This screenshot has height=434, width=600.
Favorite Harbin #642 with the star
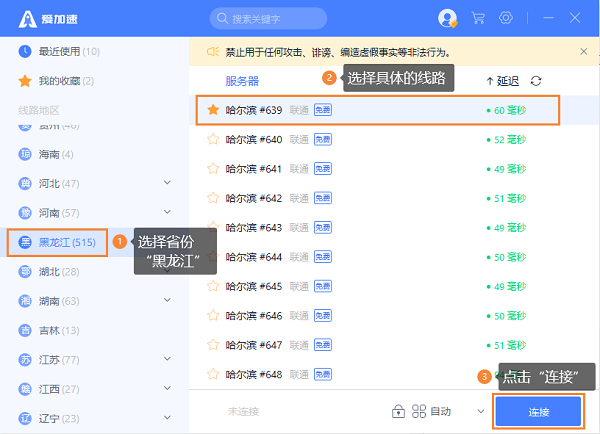pyautogui.click(x=213, y=198)
